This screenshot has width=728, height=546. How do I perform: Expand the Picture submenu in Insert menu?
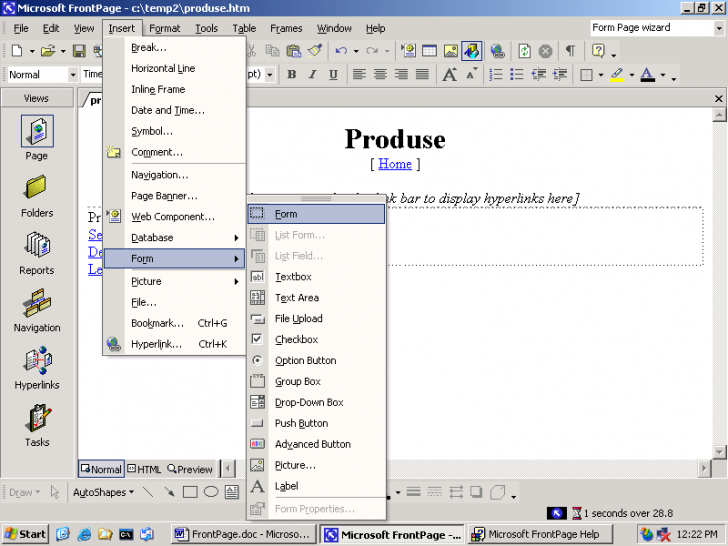coord(173,281)
